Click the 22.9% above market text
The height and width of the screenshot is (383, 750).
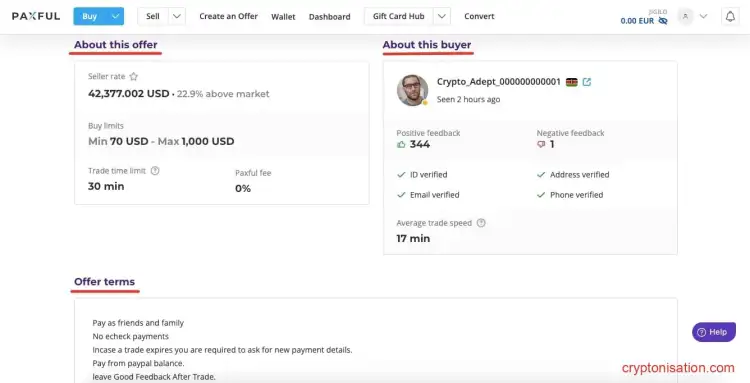(223, 94)
